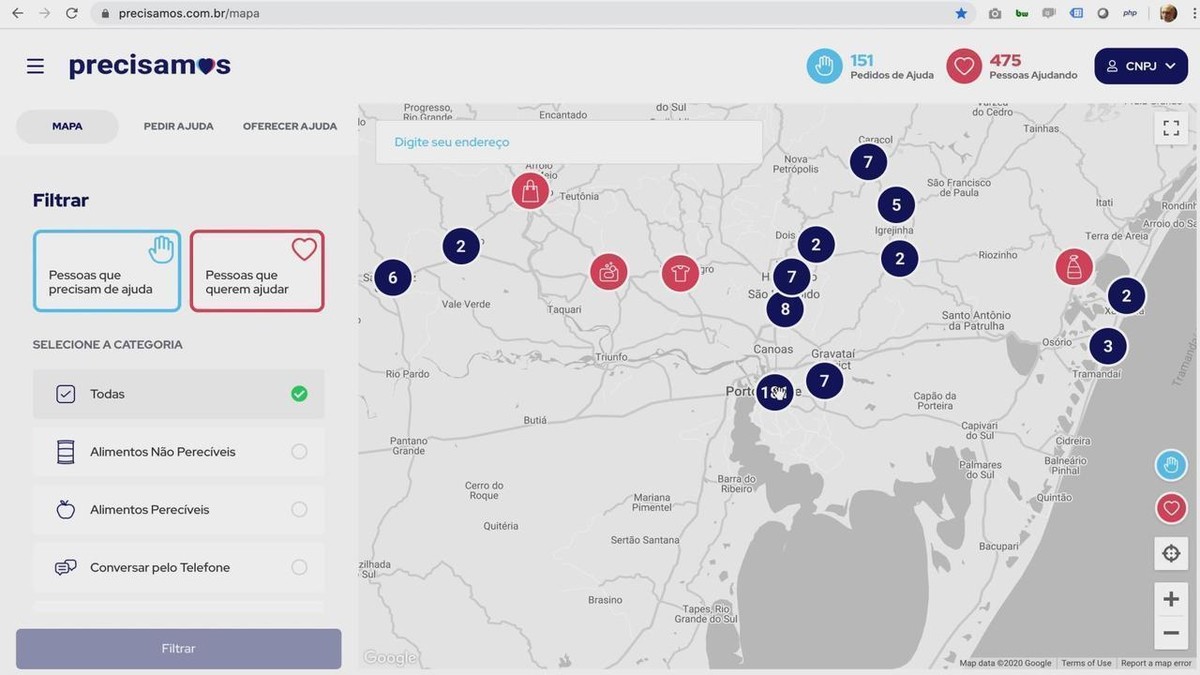This screenshot has height=675, width=1200.
Task: Toggle fullscreen map view
Action: tap(1171, 128)
